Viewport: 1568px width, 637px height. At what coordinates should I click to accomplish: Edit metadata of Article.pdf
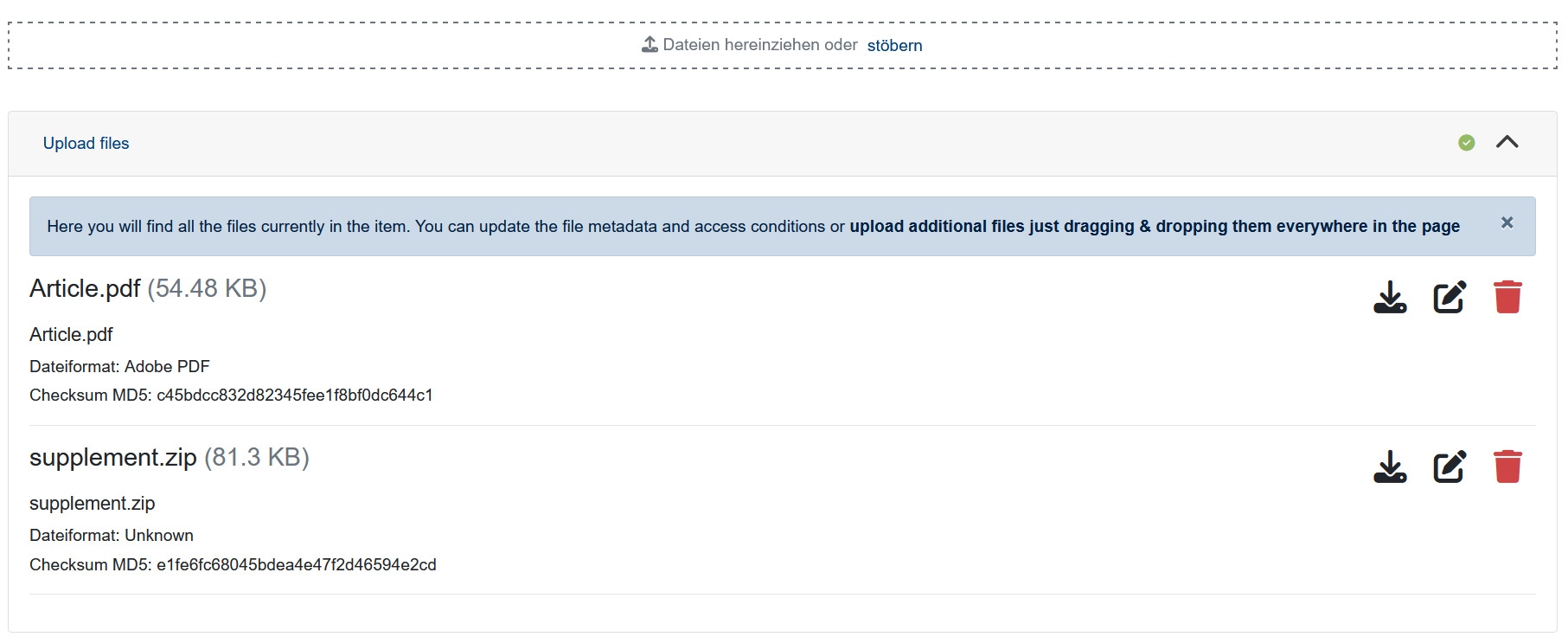[1449, 297]
